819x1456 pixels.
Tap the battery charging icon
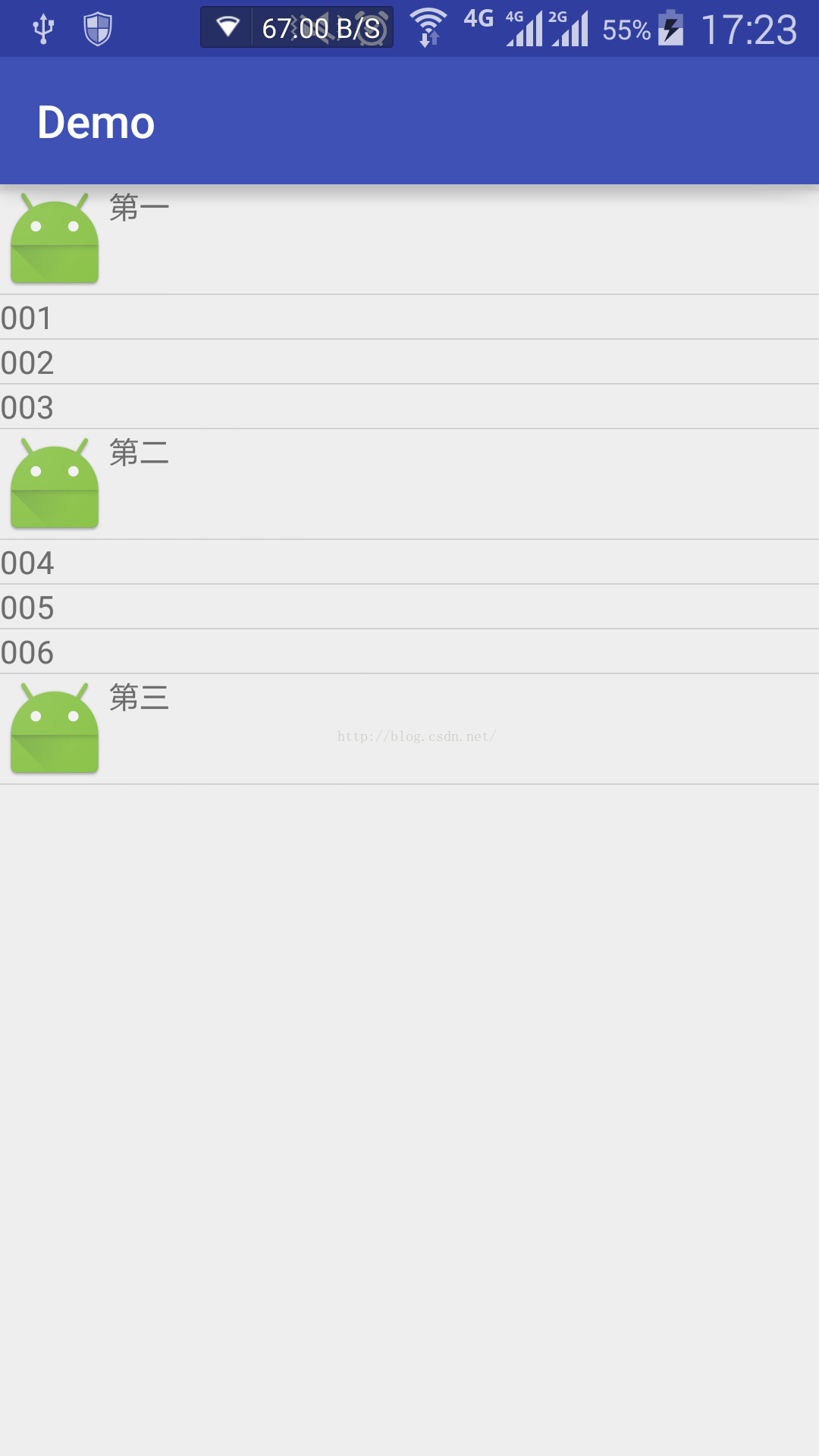(x=670, y=28)
